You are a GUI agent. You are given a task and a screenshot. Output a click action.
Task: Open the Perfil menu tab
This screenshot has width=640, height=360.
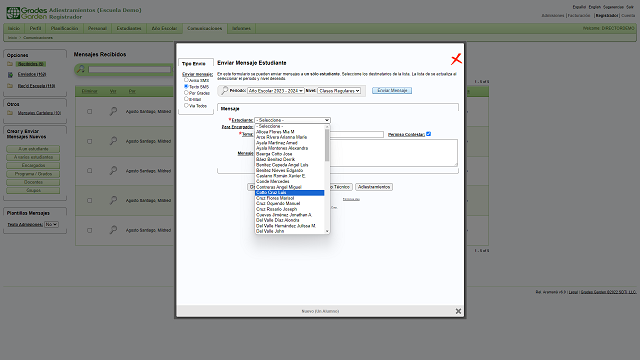tap(35, 29)
